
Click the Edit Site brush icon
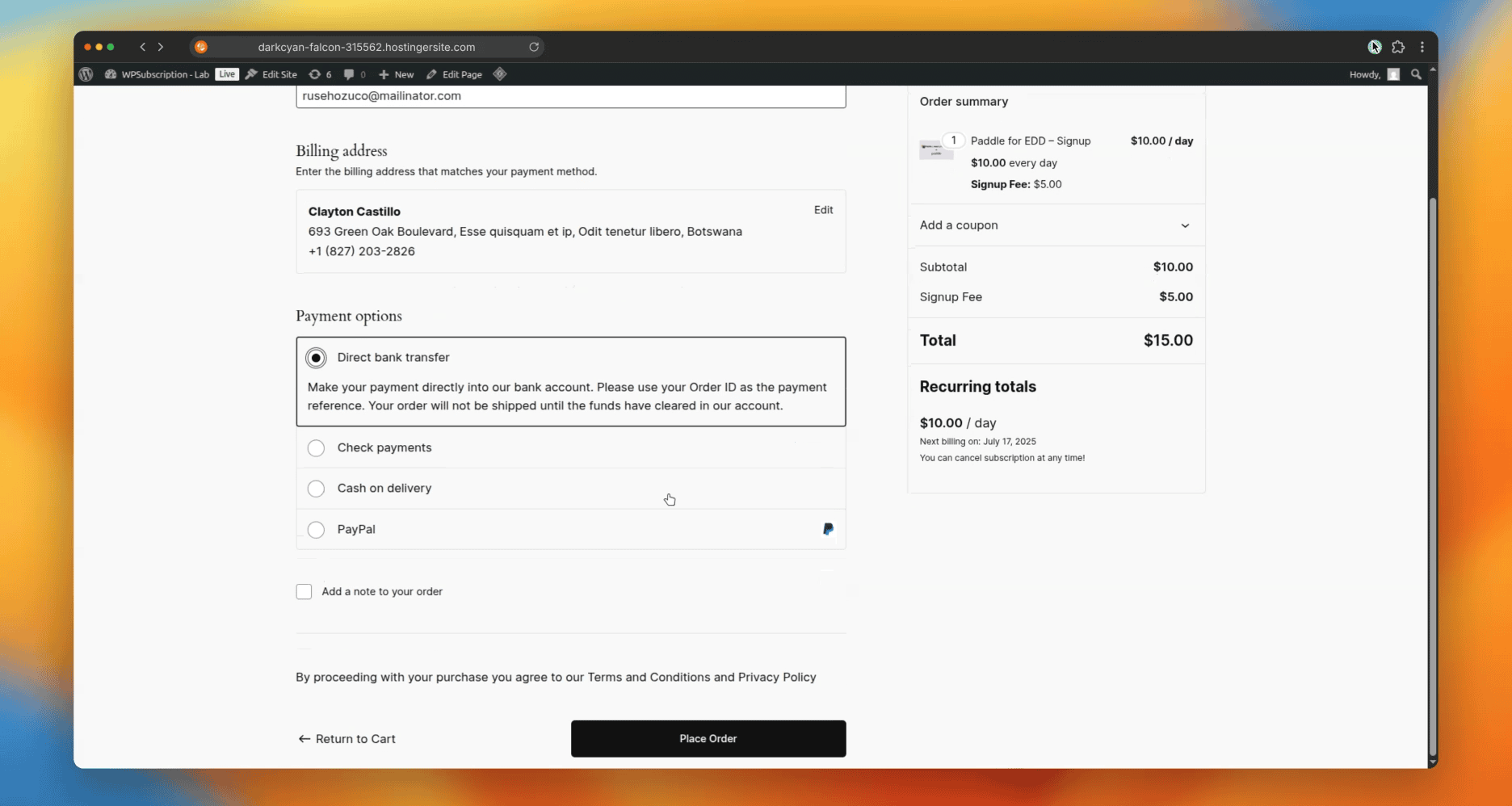(251, 74)
